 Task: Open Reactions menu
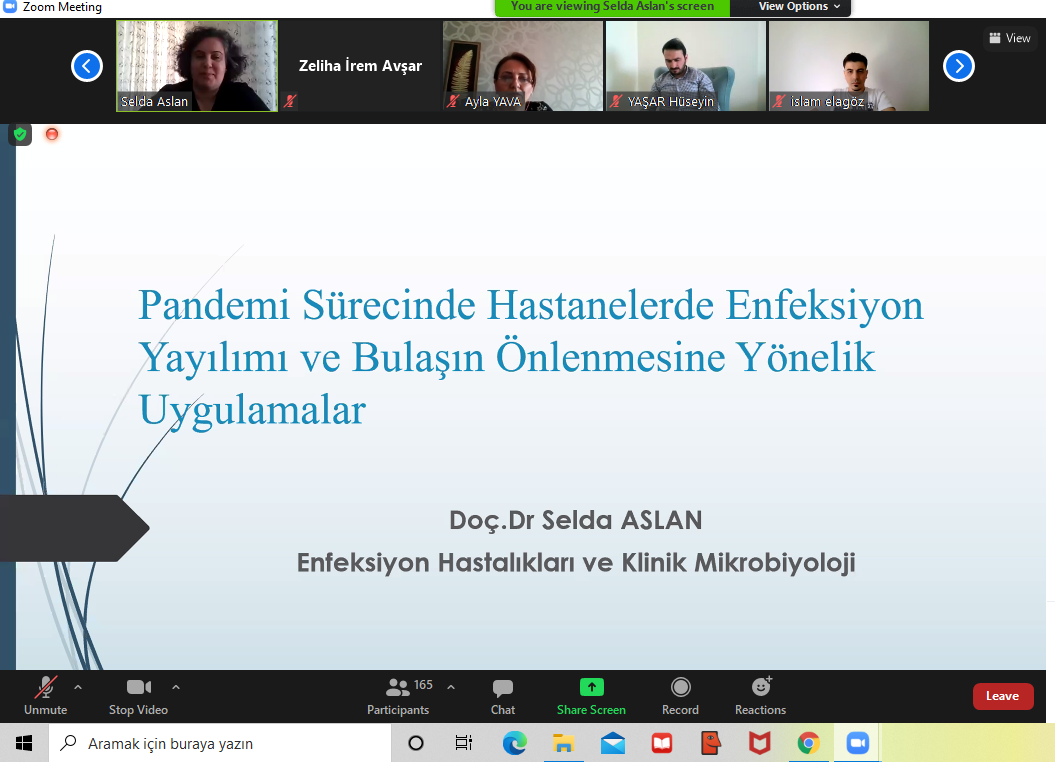(760, 695)
